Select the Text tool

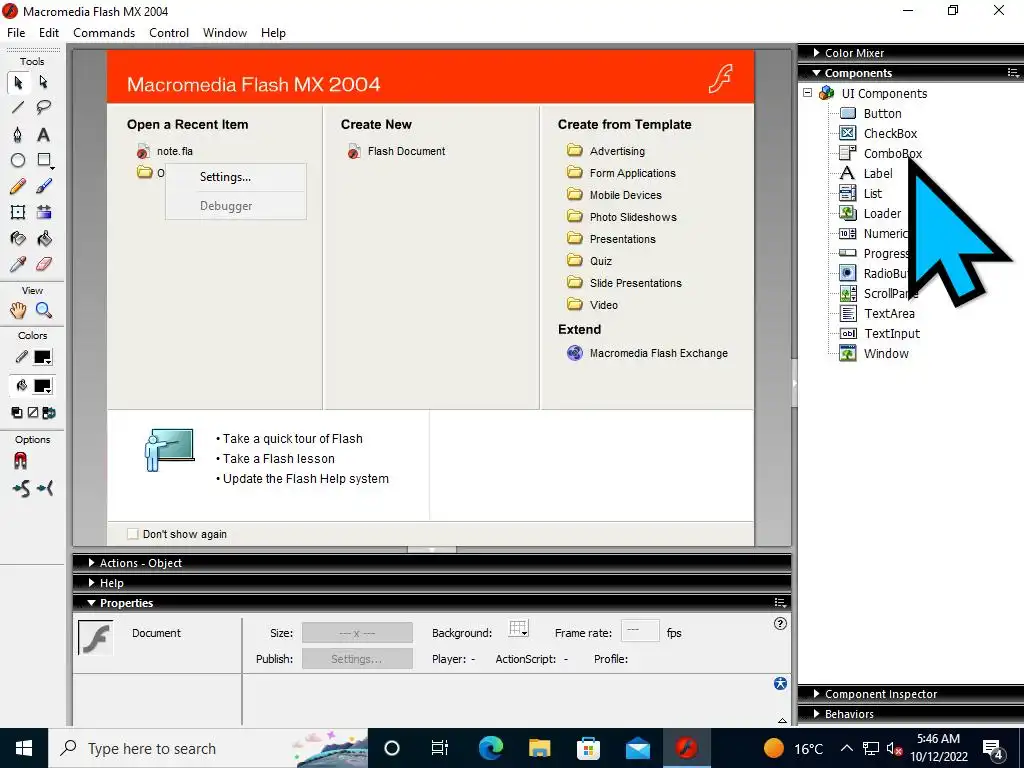pyautogui.click(x=43, y=135)
